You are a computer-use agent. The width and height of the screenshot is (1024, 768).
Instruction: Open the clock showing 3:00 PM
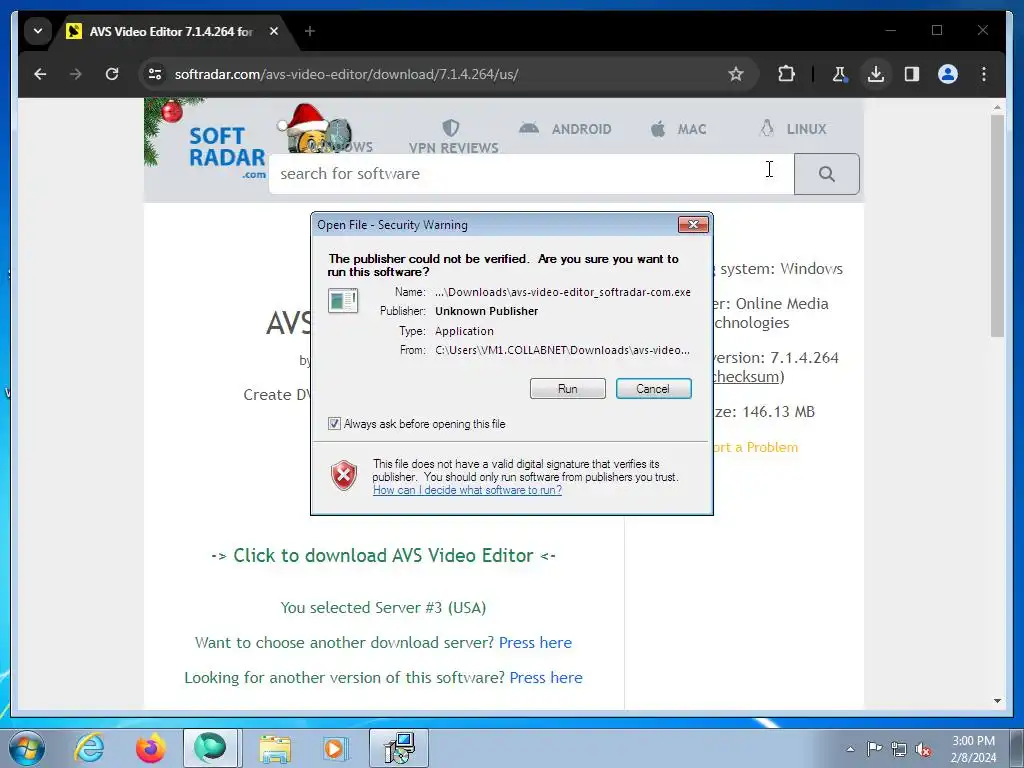coord(973,749)
